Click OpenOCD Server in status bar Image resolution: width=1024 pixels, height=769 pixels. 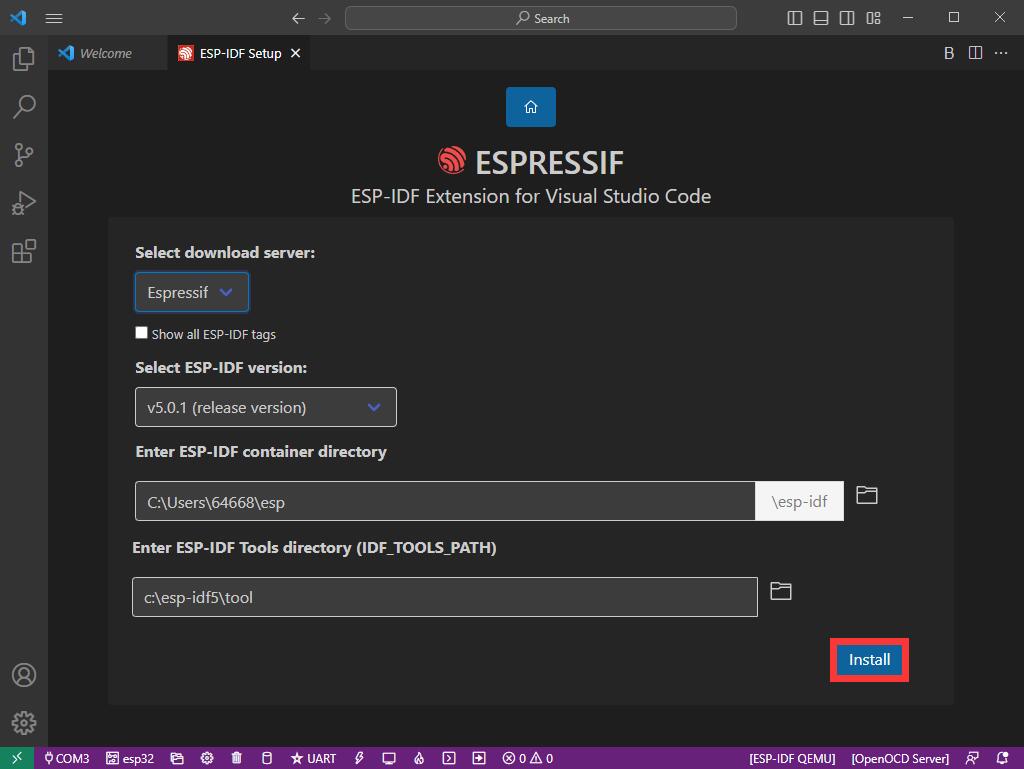900,759
